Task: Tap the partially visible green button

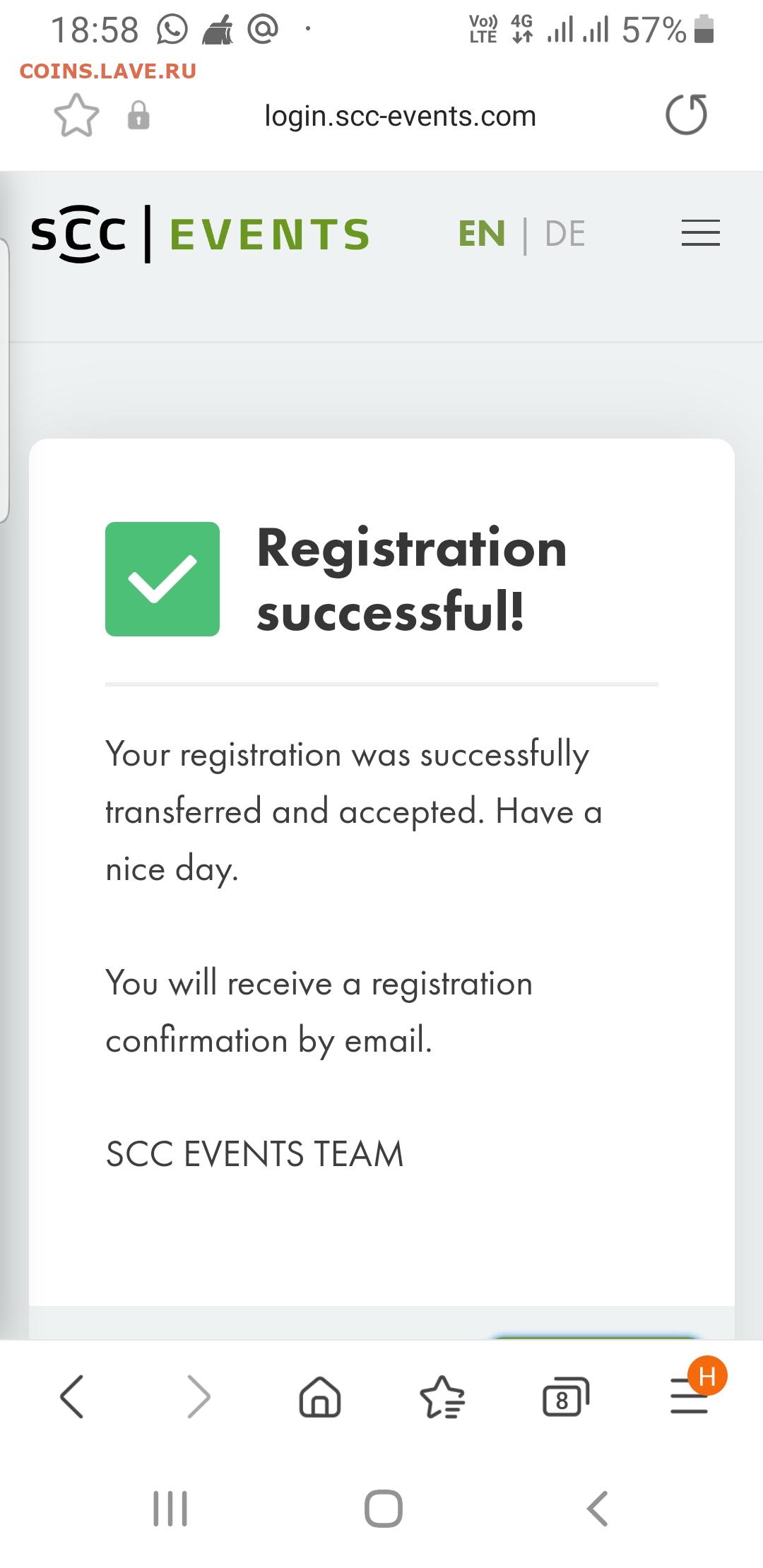Action: (x=595, y=1336)
